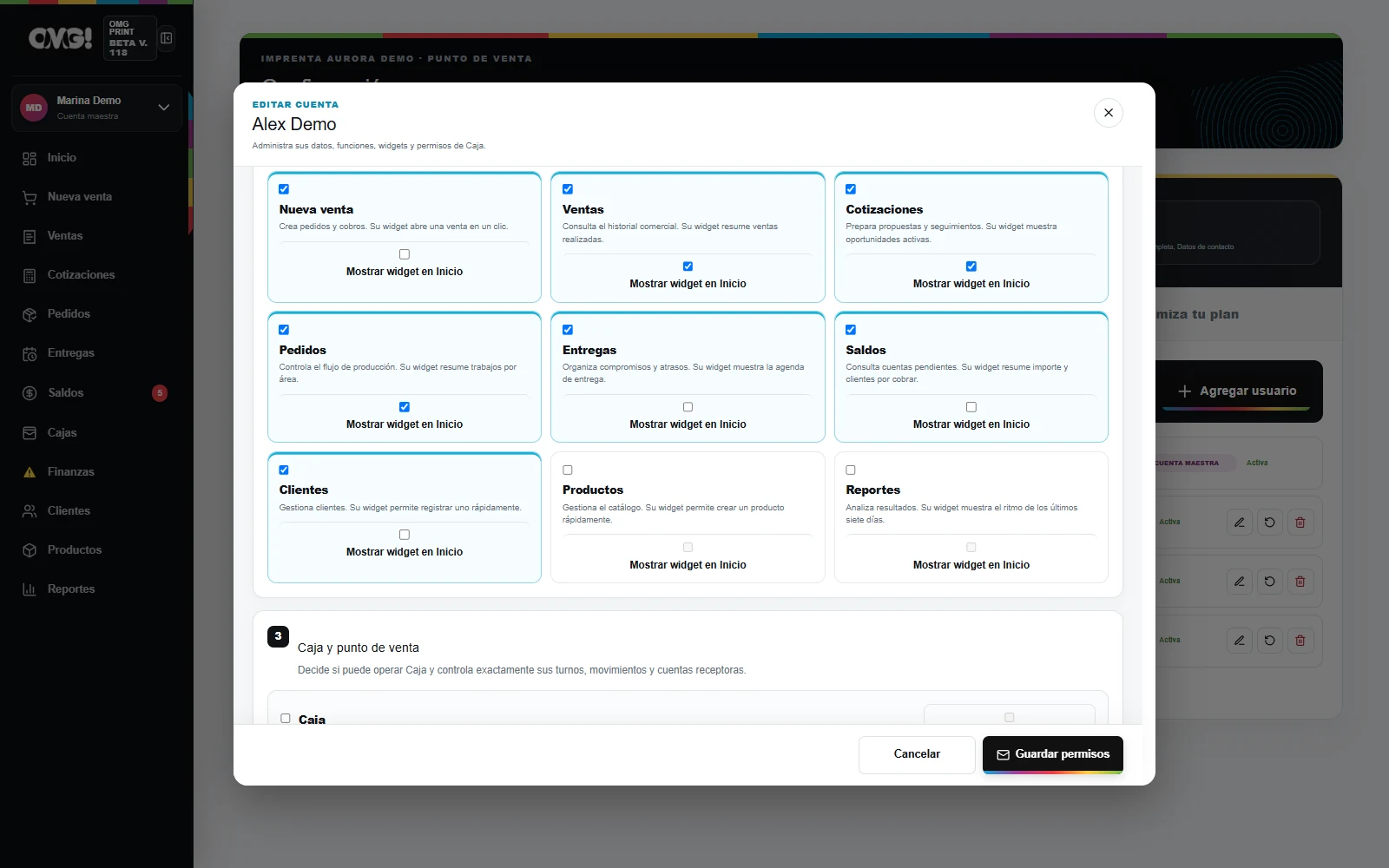
Task: Click the middle user's reset icon behind dialog
Action: coord(1270,582)
